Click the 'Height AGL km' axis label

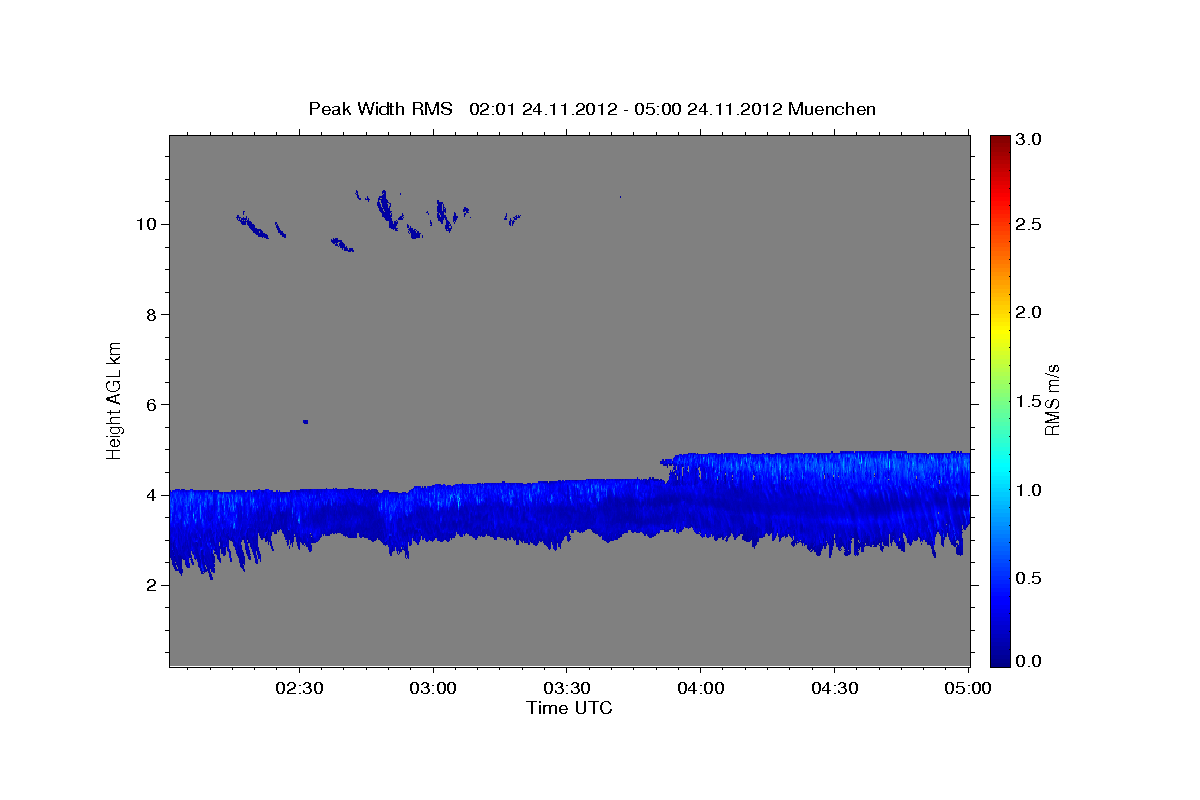pos(114,399)
